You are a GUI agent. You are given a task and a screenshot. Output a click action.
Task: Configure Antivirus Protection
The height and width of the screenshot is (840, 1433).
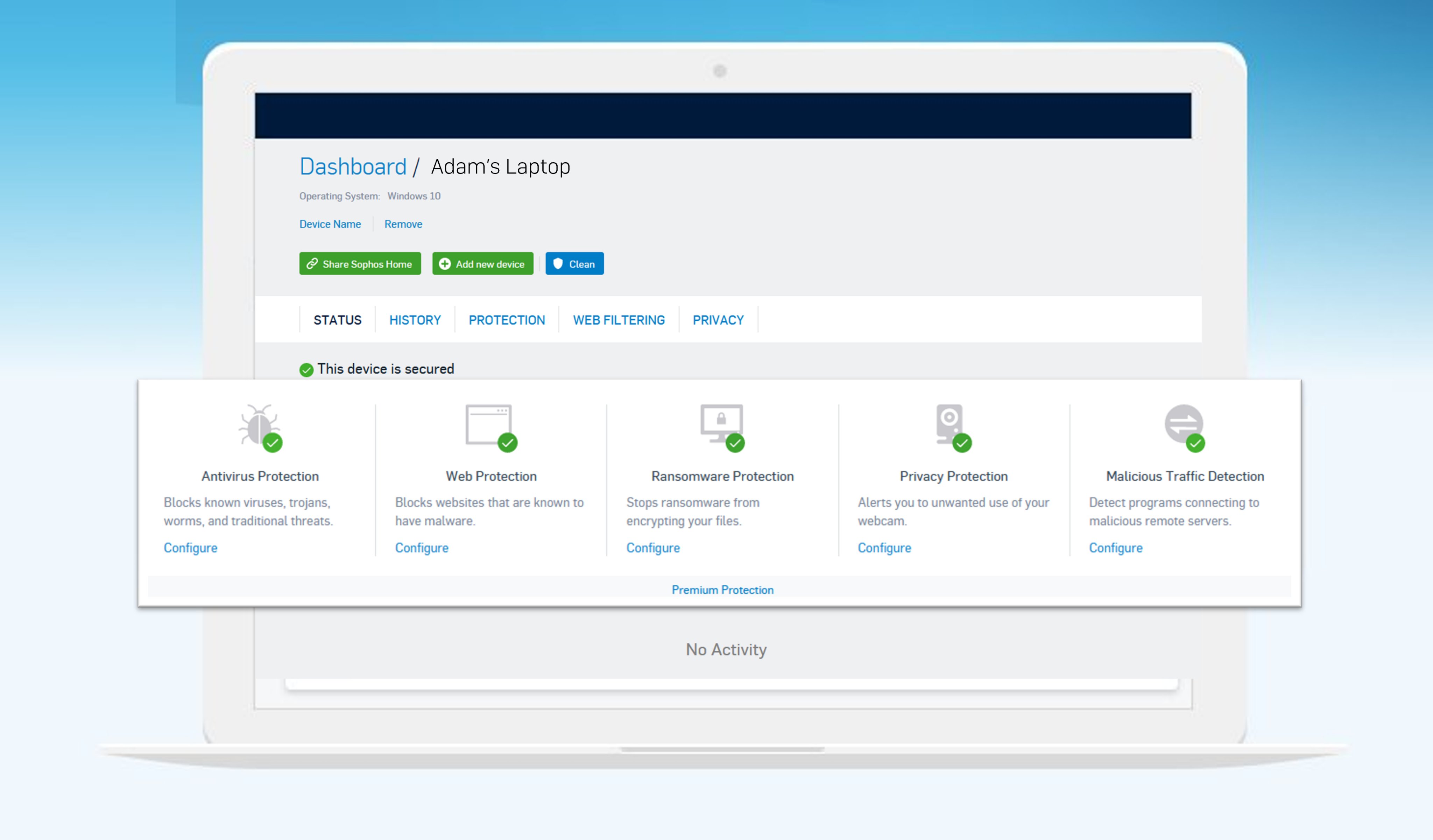191,548
